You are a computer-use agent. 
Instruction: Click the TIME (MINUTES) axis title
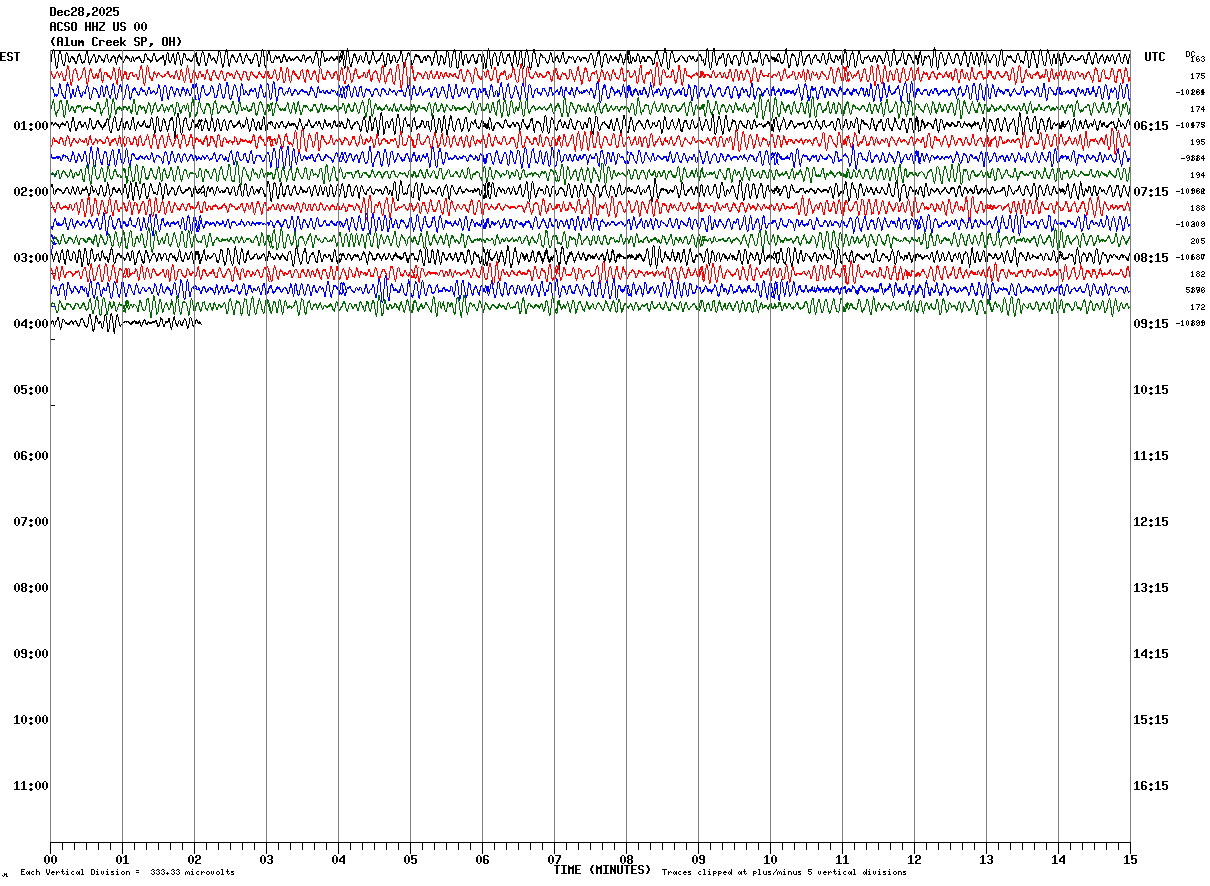pyautogui.click(x=602, y=870)
